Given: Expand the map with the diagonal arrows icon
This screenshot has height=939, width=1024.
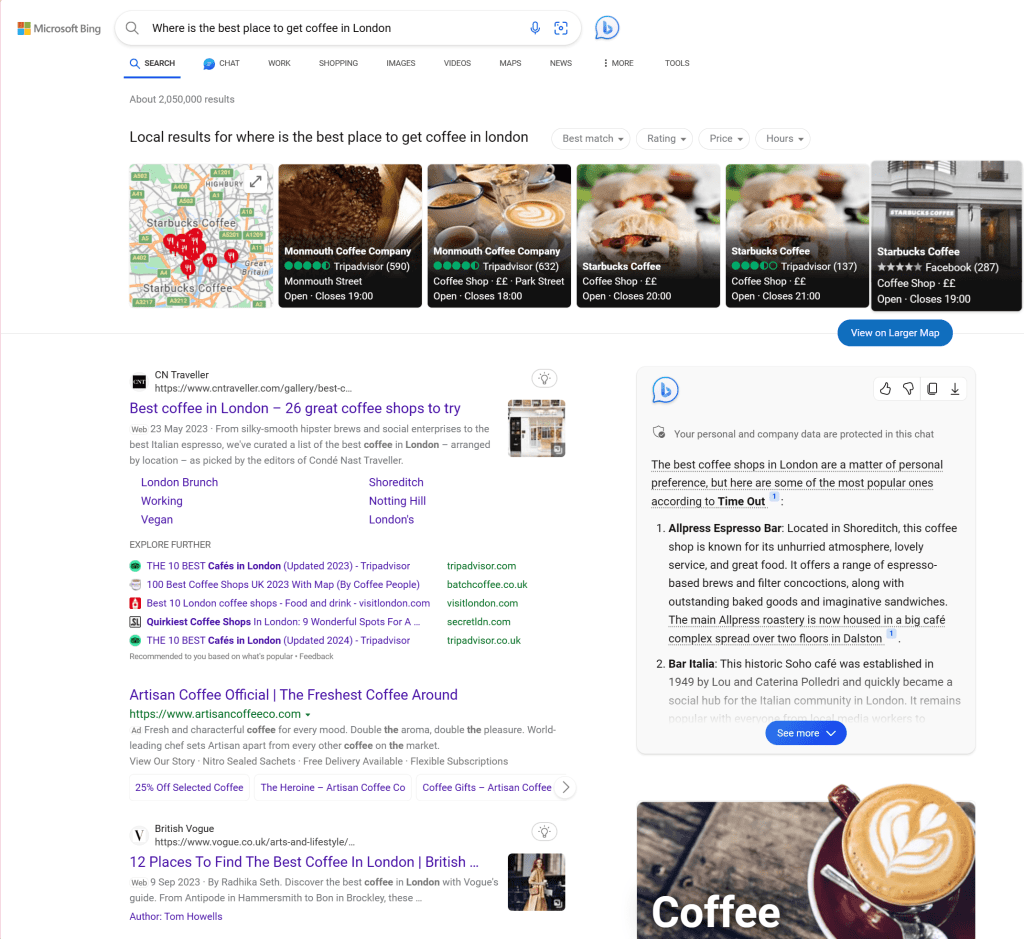Looking at the screenshot, I should click(257, 182).
